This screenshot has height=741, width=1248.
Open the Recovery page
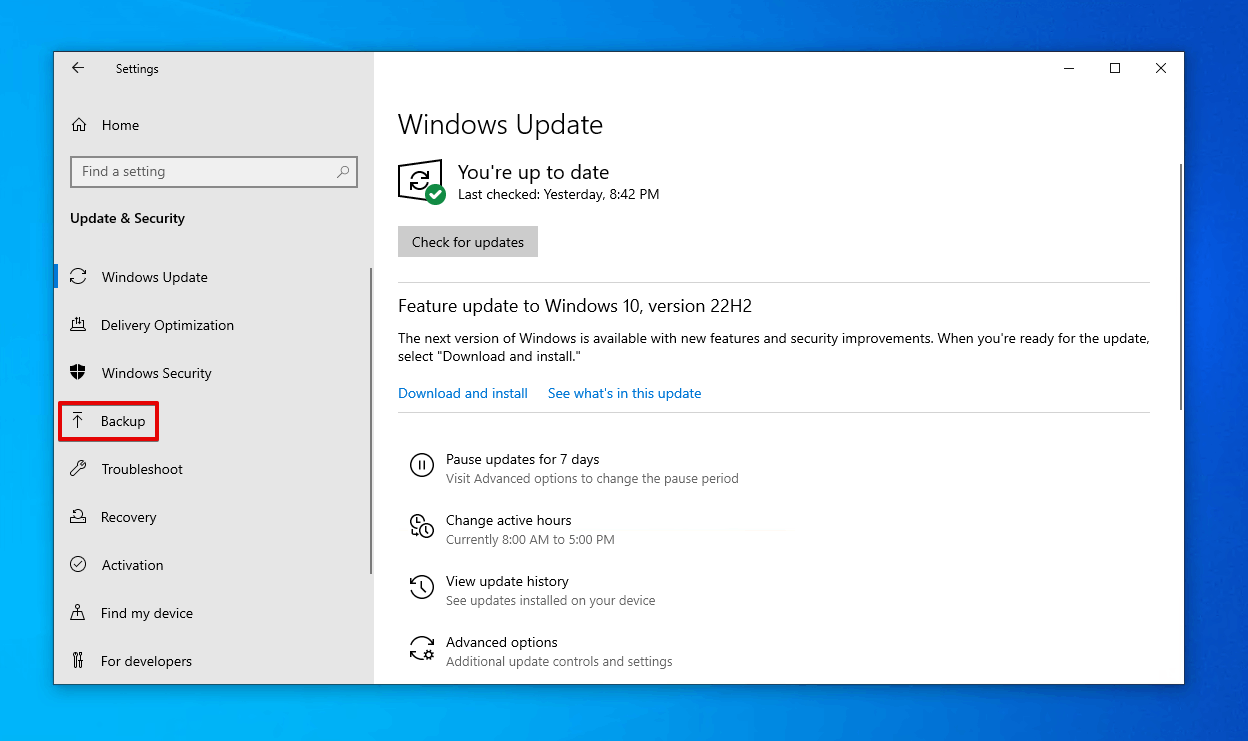point(129,517)
